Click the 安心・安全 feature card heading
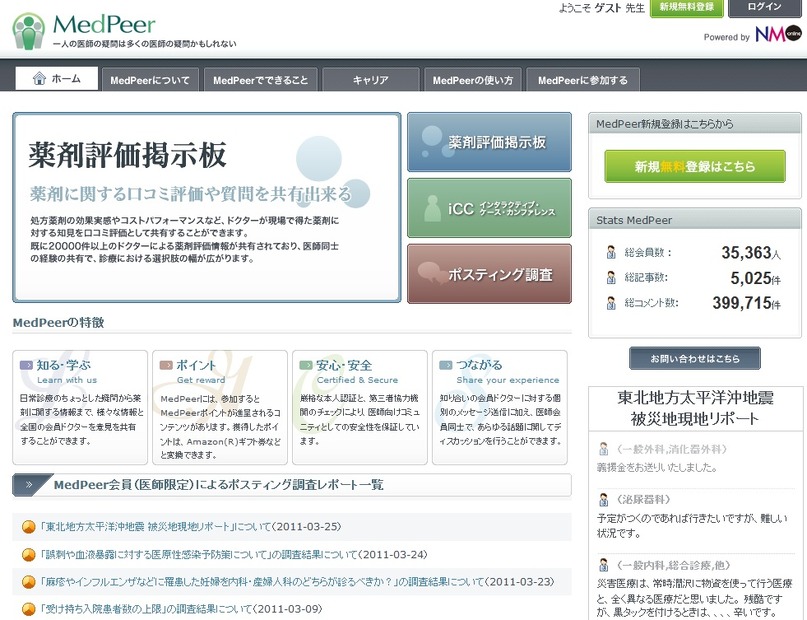The width and height of the screenshot is (807, 620). pyautogui.click(x=344, y=365)
